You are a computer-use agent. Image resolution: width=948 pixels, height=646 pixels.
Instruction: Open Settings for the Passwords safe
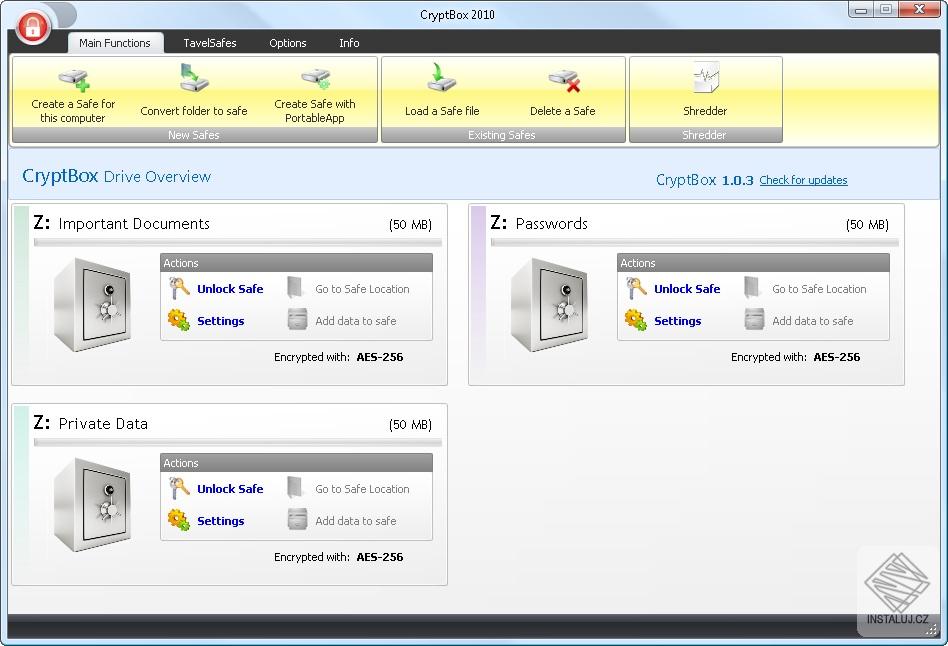tap(678, 321)
